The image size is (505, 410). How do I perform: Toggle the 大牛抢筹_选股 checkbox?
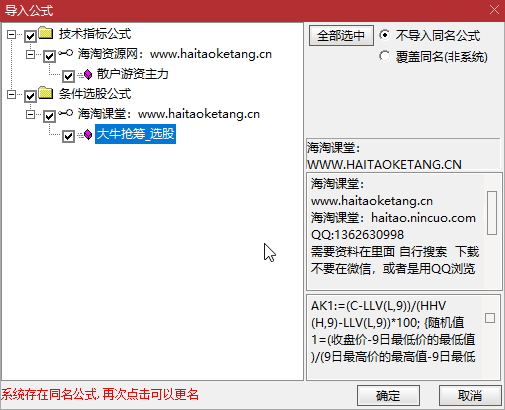(x=68, y=136)
